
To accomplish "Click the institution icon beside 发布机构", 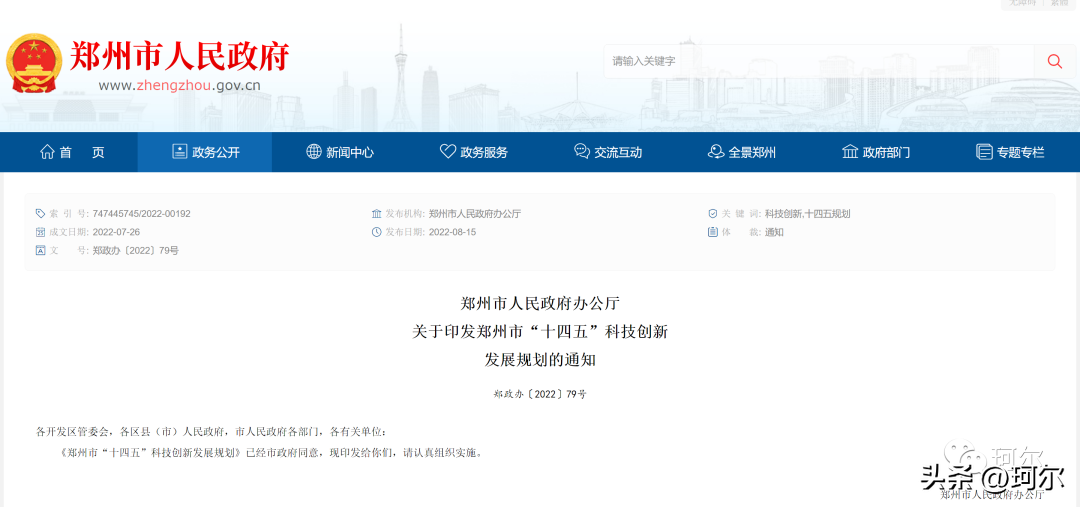I will point(376,214).
